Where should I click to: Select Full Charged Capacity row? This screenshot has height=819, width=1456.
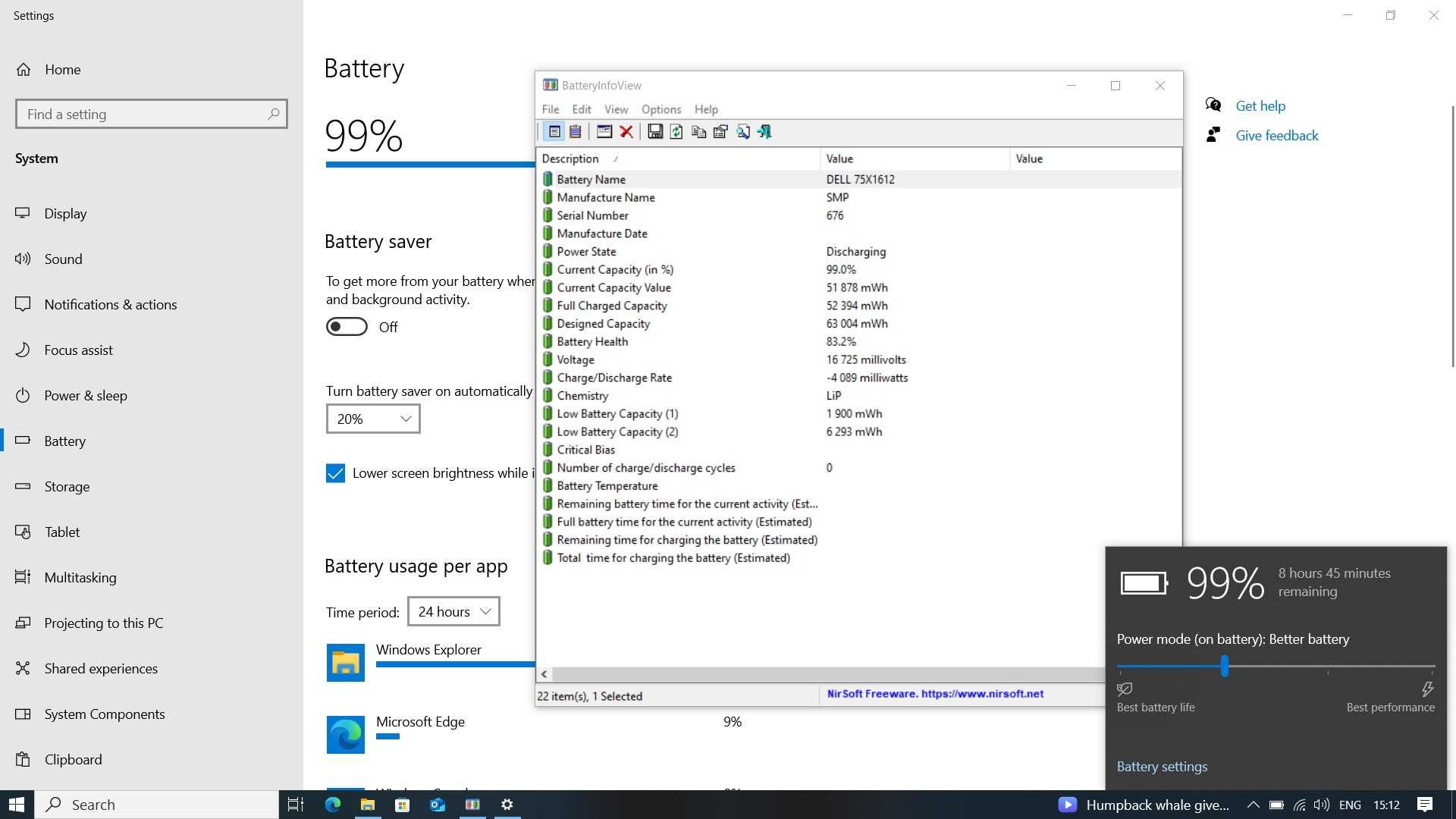(x=858, y=306)
